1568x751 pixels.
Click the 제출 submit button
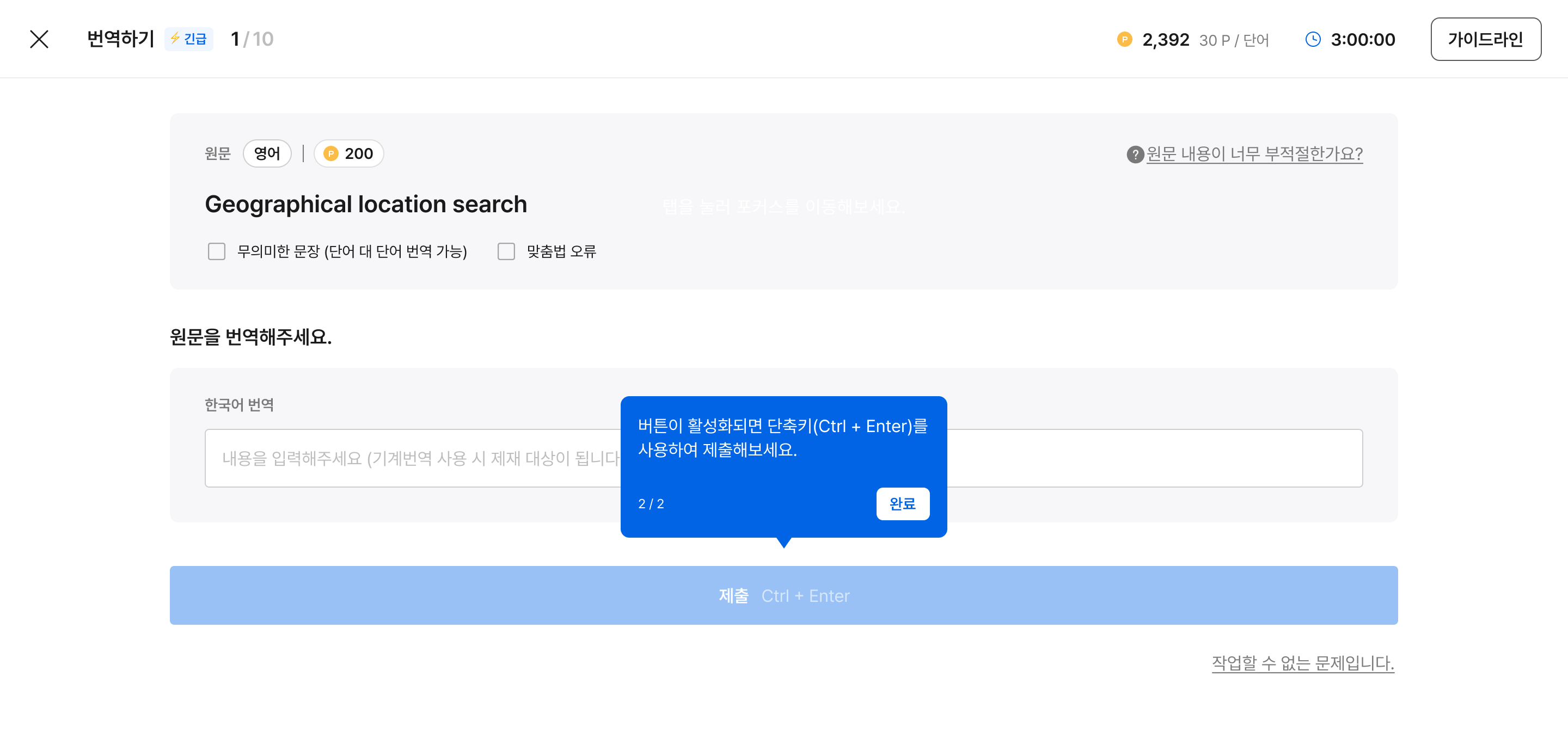point(783,595)
